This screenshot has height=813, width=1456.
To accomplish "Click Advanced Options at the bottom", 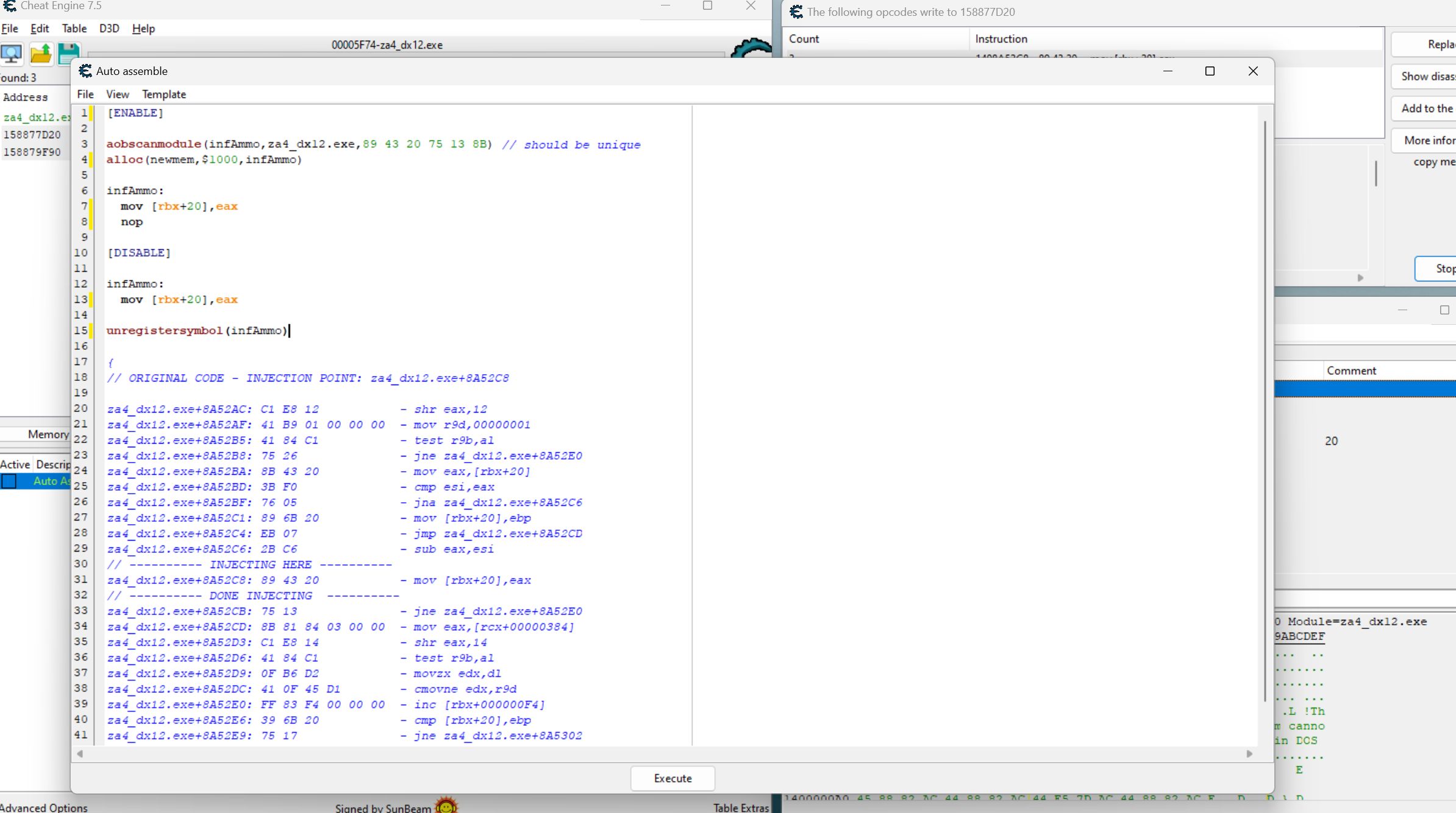I will click(x=43, y=806).
